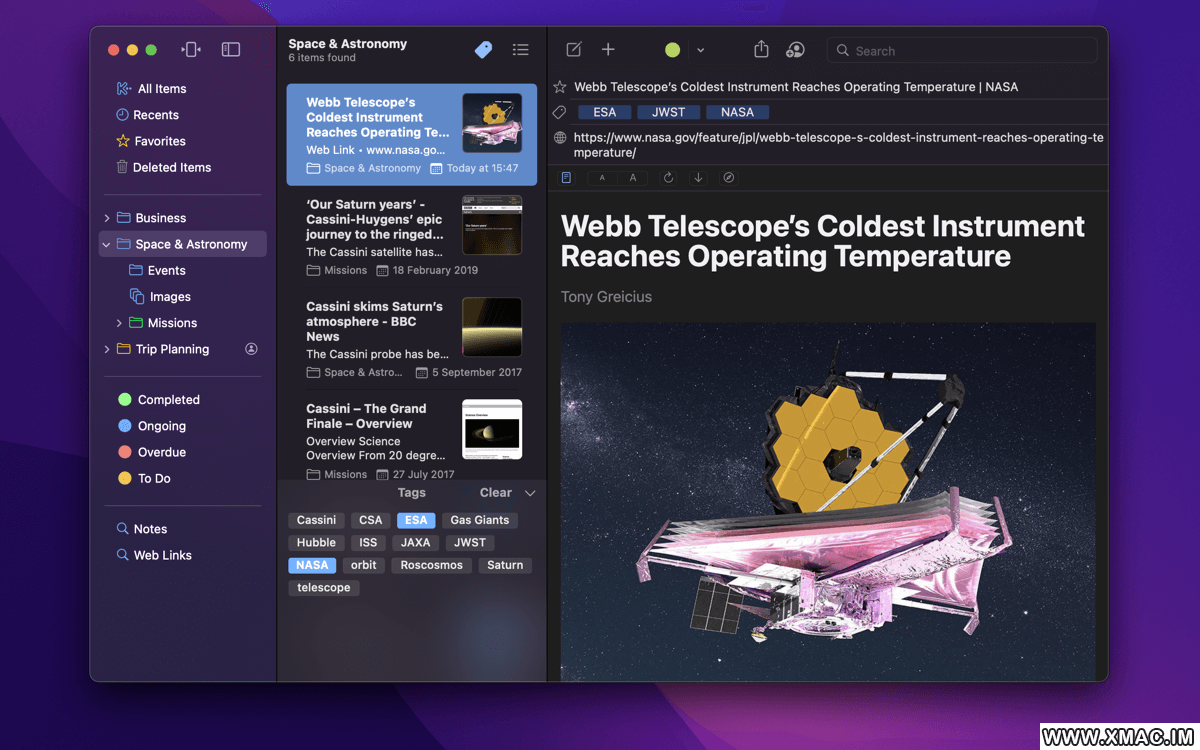Toggle the ESA tag filter

click(x=416, y=520)
